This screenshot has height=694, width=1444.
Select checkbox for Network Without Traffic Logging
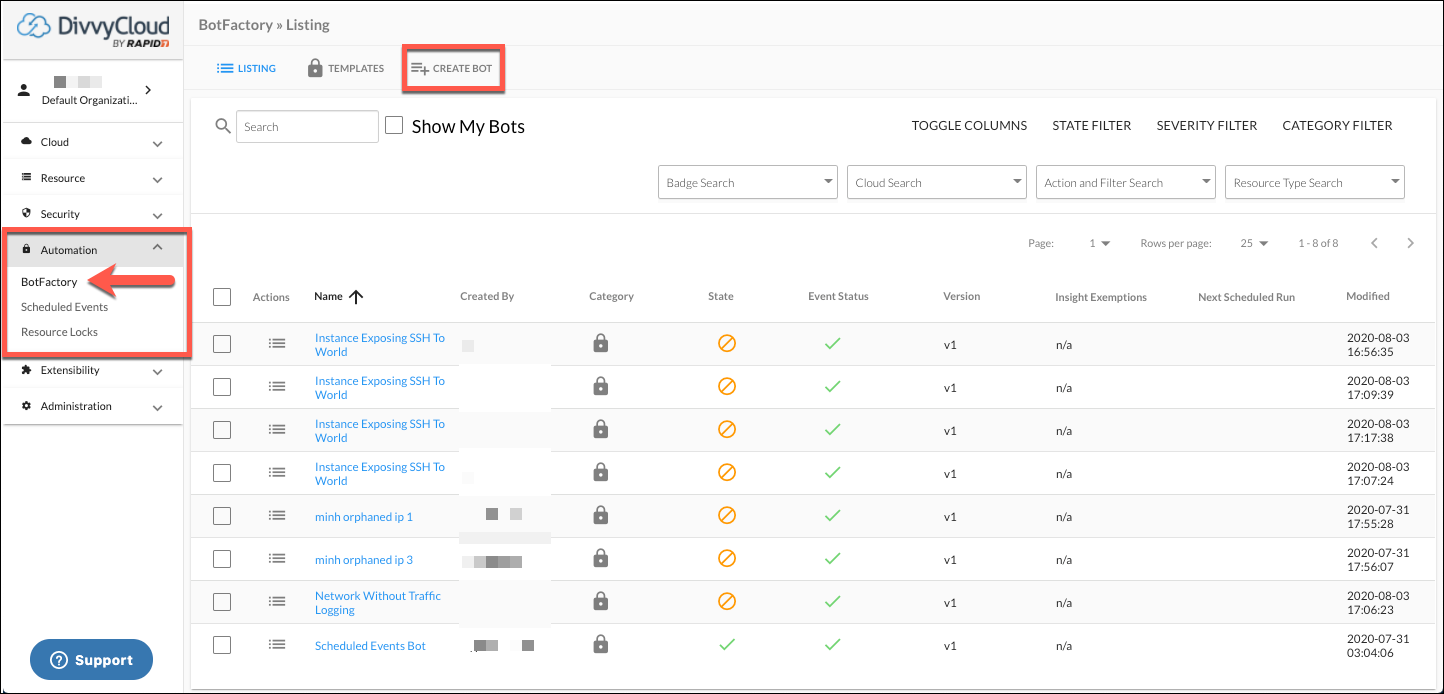tap(222, 601)
